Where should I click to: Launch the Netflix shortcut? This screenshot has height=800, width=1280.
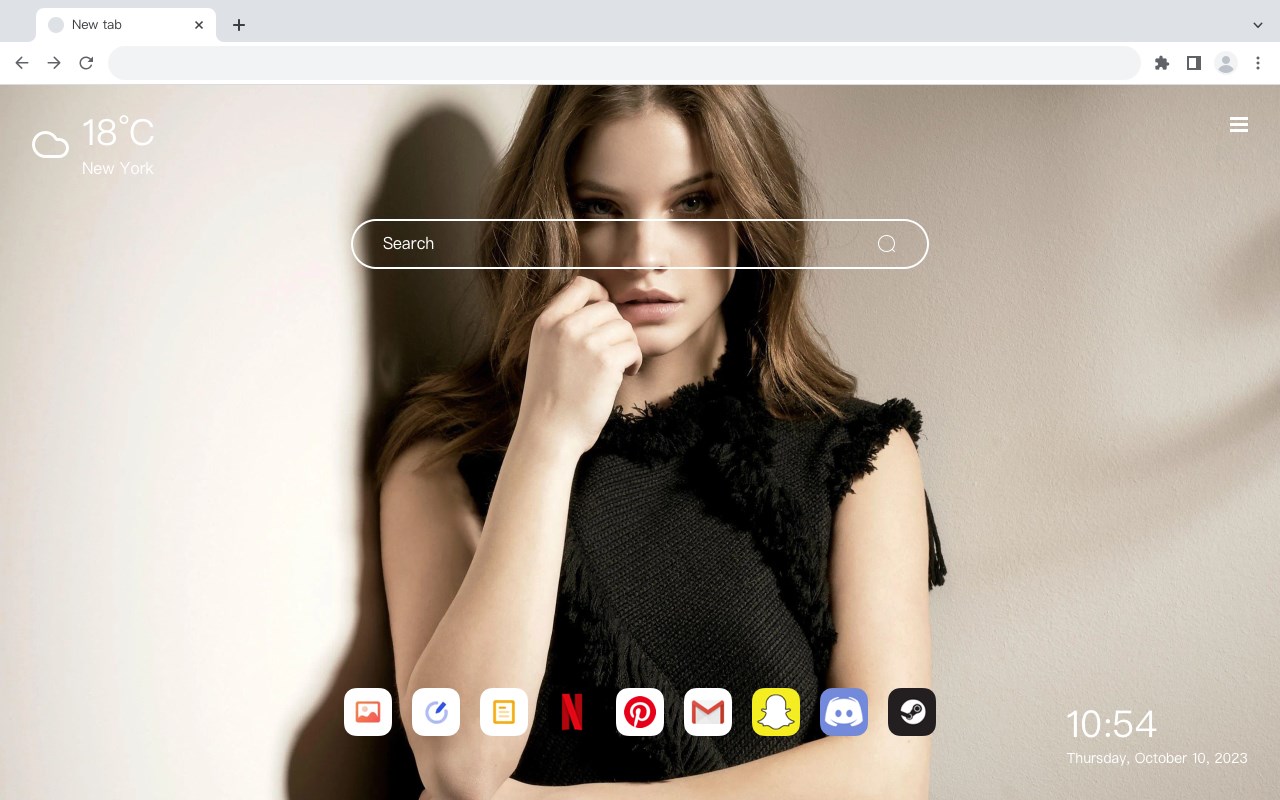[572, 712]
